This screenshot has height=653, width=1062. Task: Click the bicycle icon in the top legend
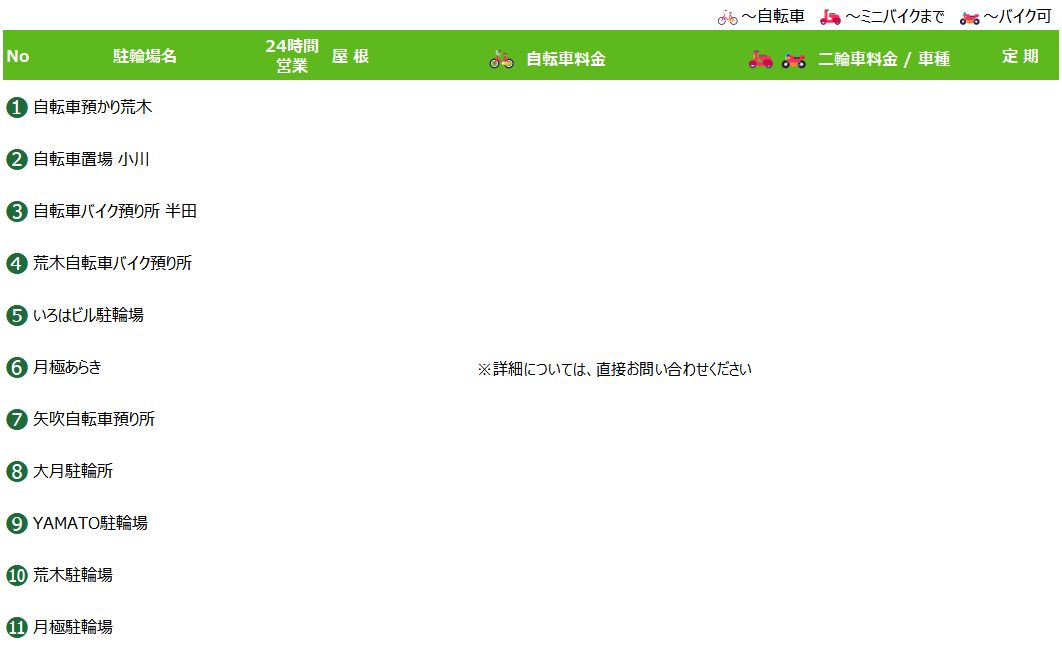(727, 17)
